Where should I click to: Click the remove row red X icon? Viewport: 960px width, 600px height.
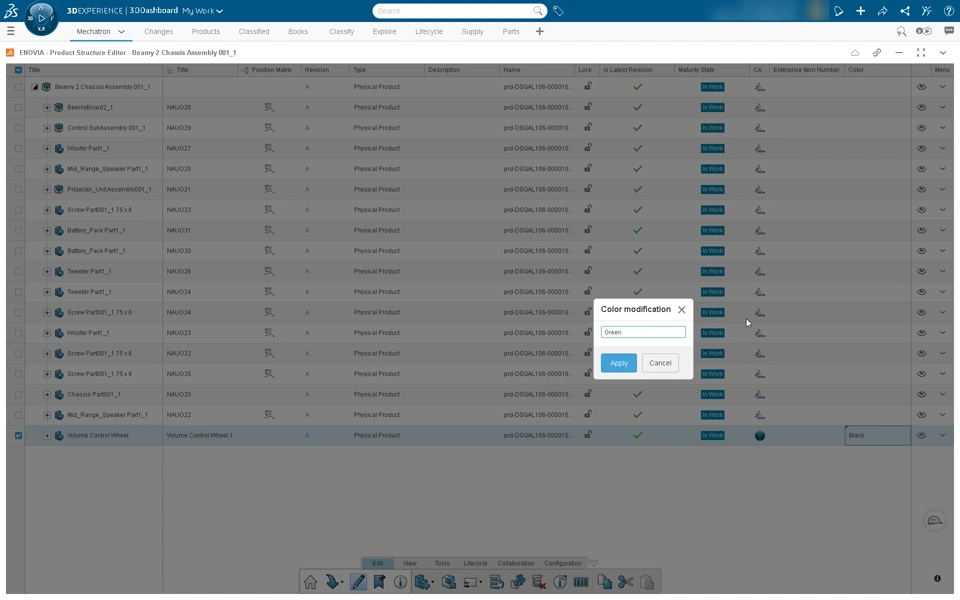[x=539, y=582]
